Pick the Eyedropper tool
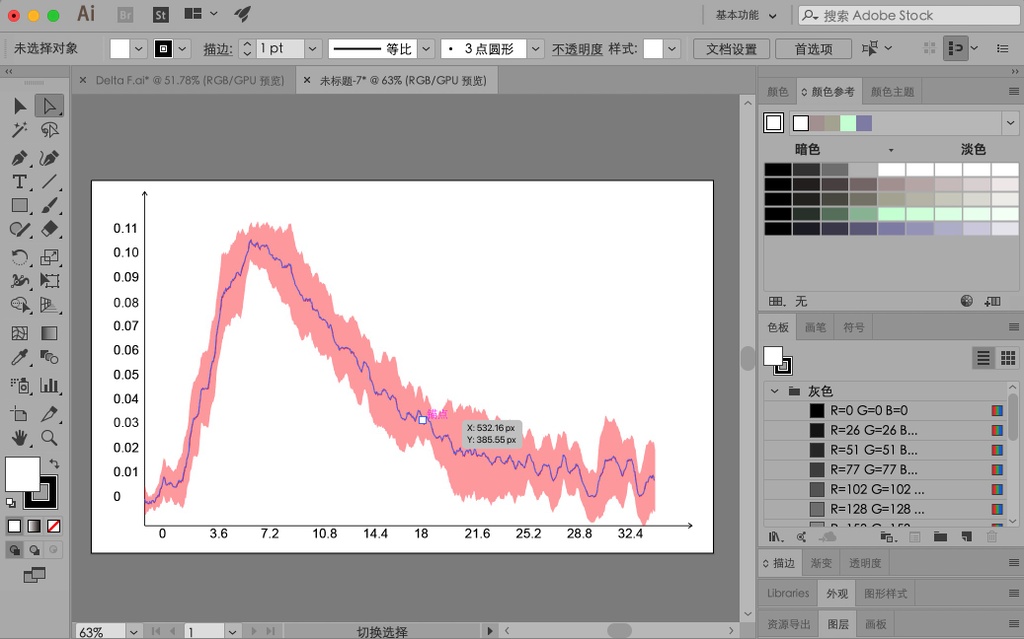Image resolution: width=1024 pixels, height=639 pixels. pyautogui.click(x=19, y=357)
